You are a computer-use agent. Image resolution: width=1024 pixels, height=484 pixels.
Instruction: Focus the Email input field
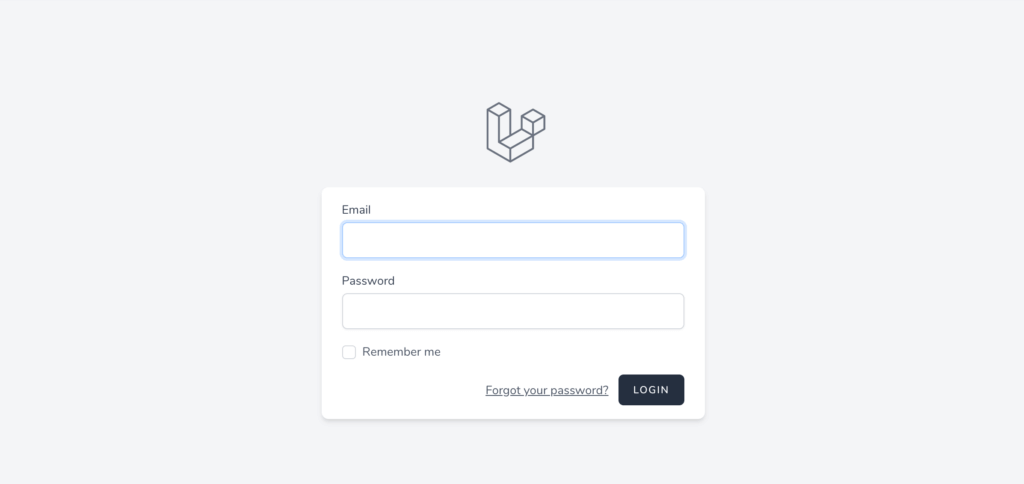coord(513,240)
